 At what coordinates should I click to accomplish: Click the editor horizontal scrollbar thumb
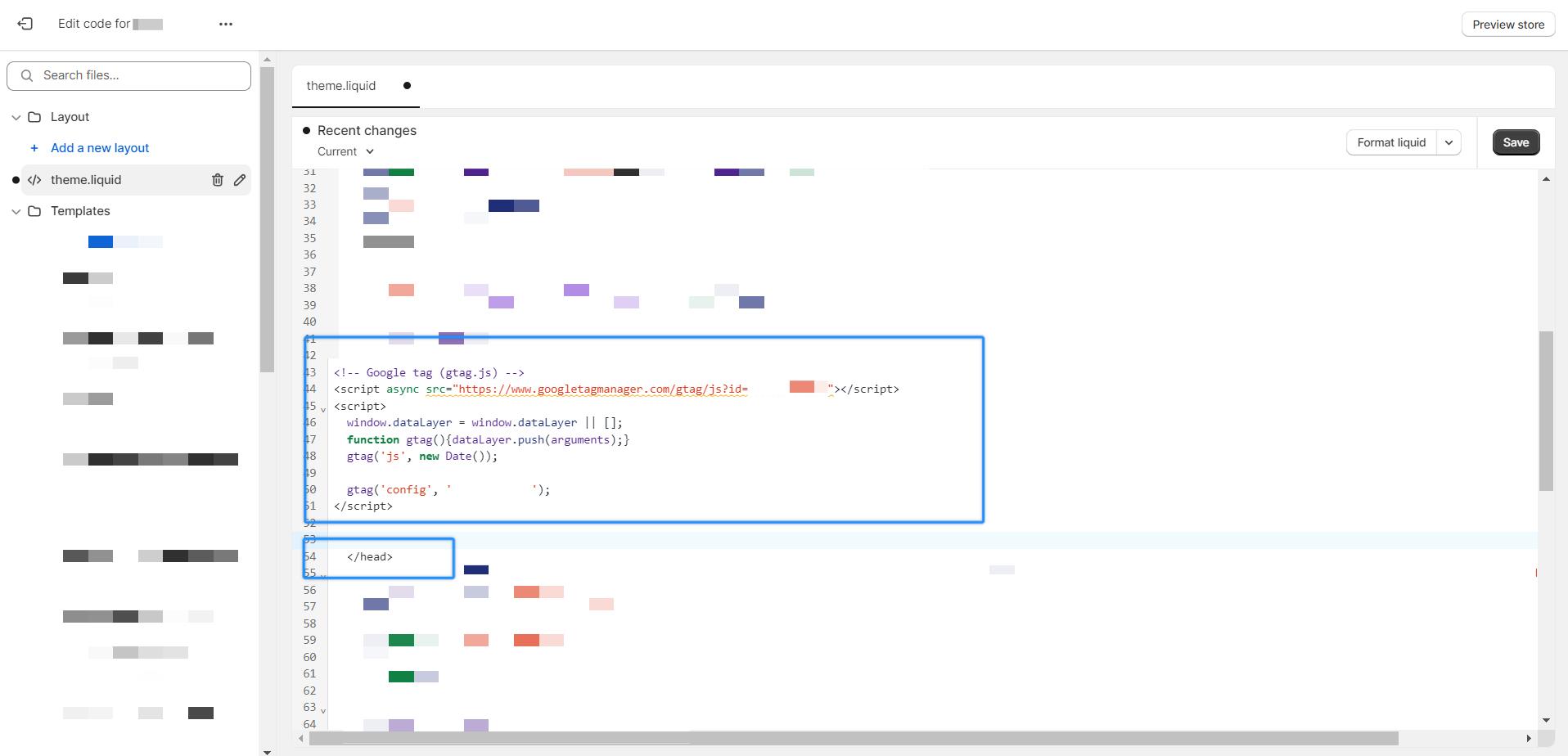coord(854,739)
